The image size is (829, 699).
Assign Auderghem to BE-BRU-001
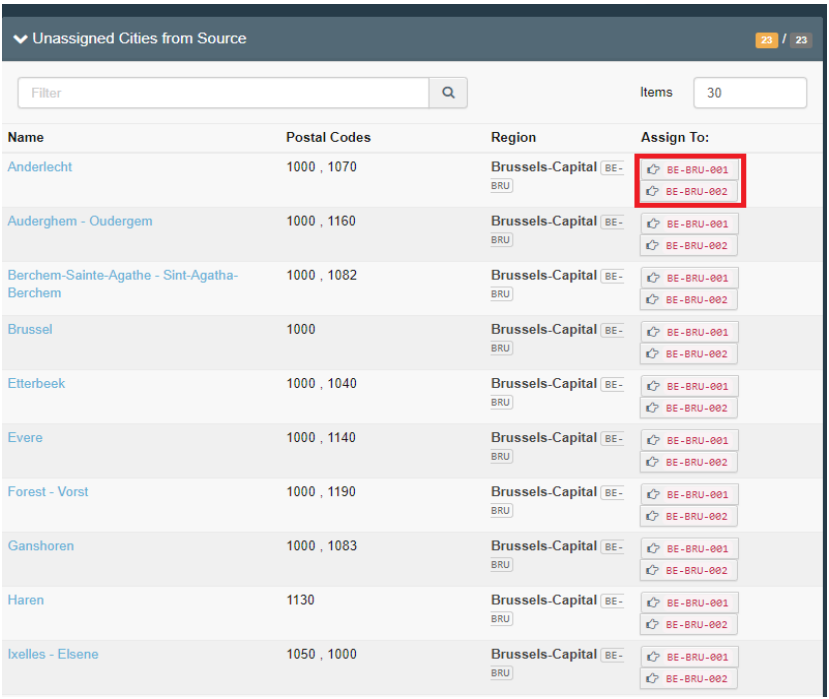pos(689,224)
